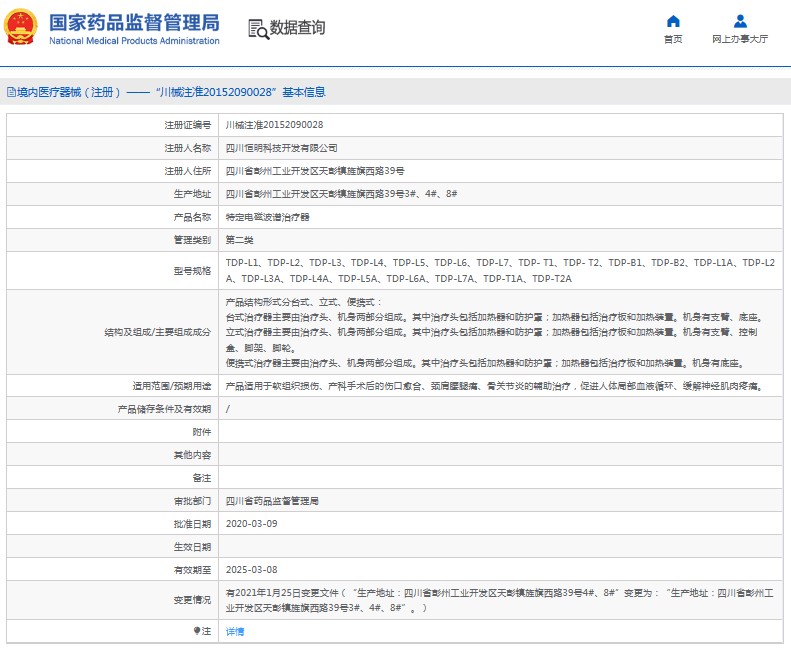The height and width of the screenshot is (652, 791).
Task: Click the 生产地址 value ending 3#、4#、8#
Action: pyautogui.click(x=341, y=194)
